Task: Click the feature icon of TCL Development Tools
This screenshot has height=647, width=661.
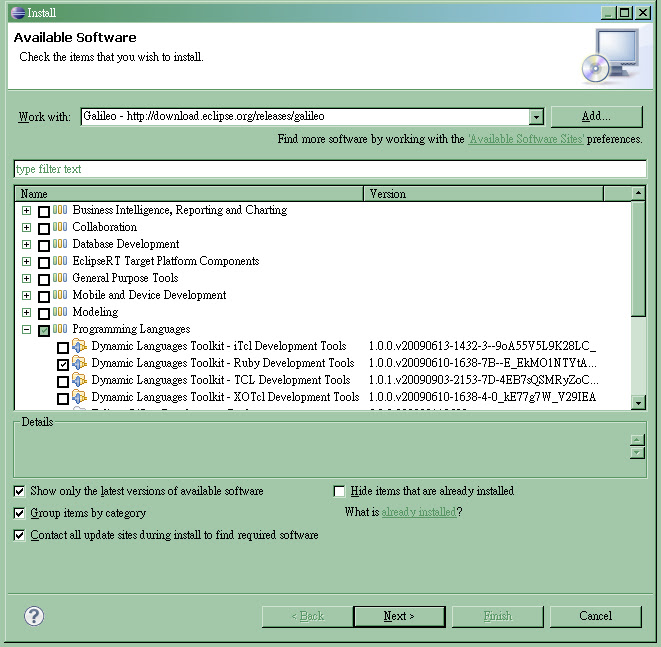Action: [79, 380]
